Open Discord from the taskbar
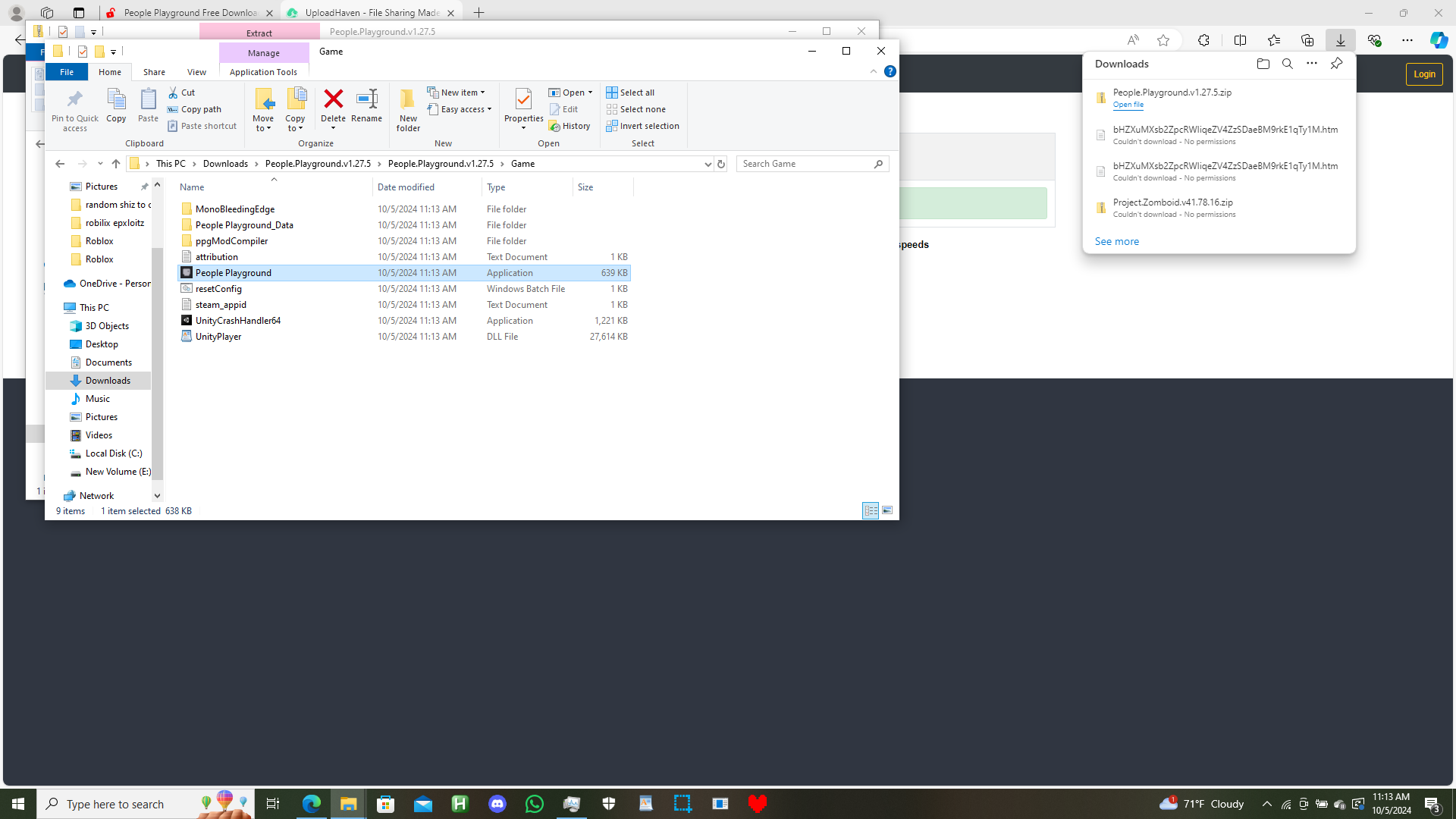1456x819 pixels. coord(497,804)
